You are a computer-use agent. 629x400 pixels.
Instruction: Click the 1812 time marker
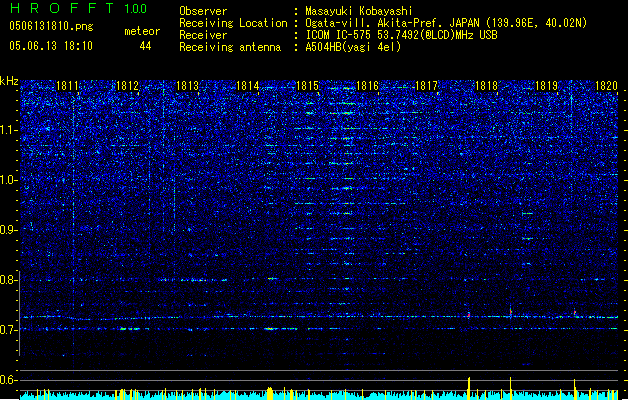(127, 86)
